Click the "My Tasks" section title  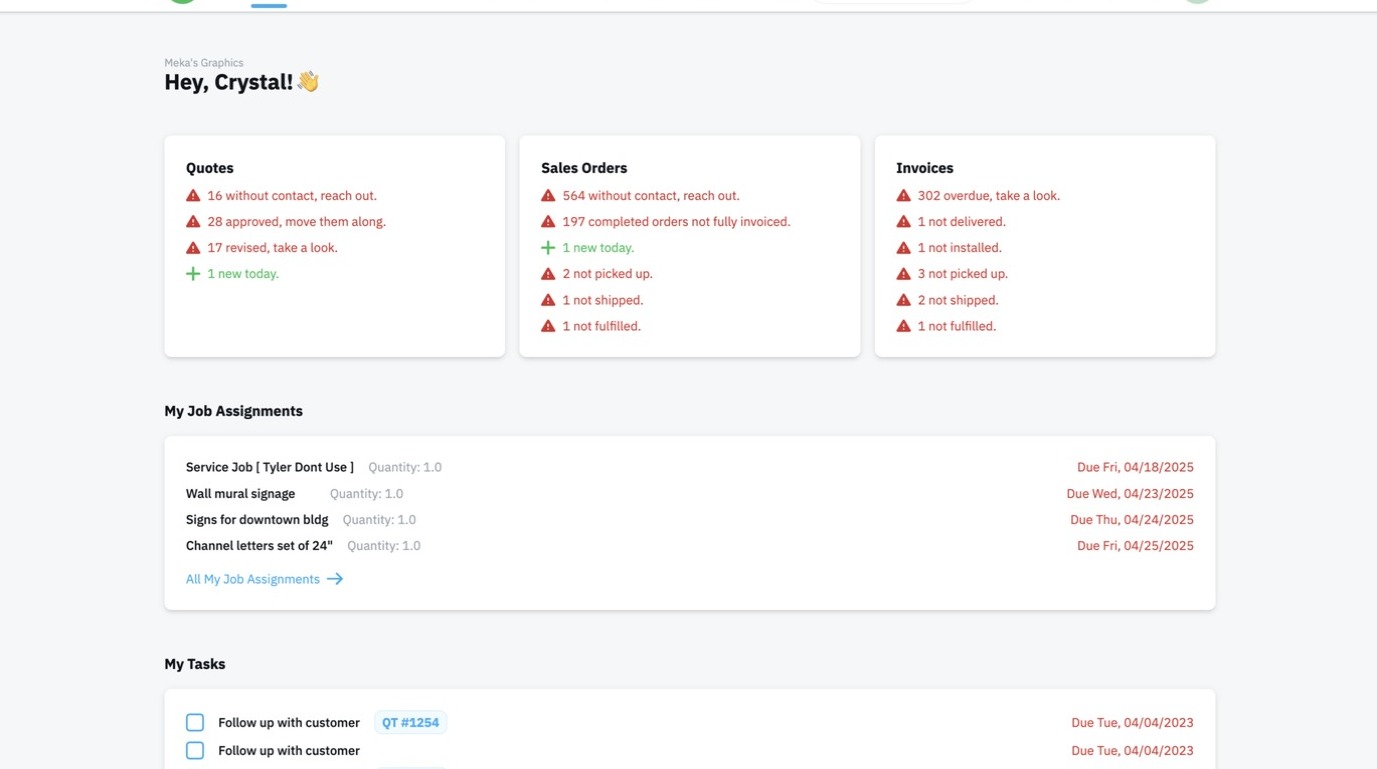(195, 664)
